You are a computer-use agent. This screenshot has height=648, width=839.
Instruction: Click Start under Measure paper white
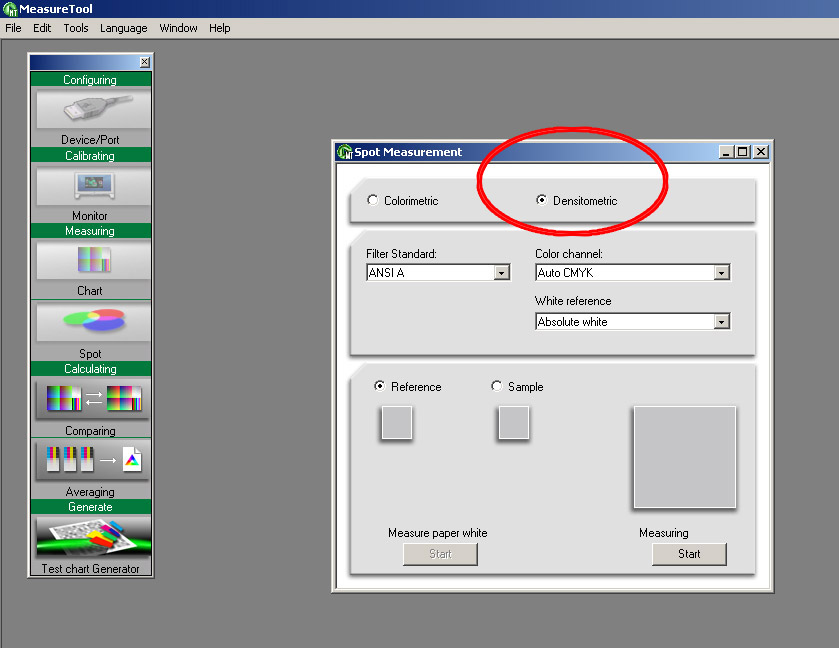(x=440, y=554)
